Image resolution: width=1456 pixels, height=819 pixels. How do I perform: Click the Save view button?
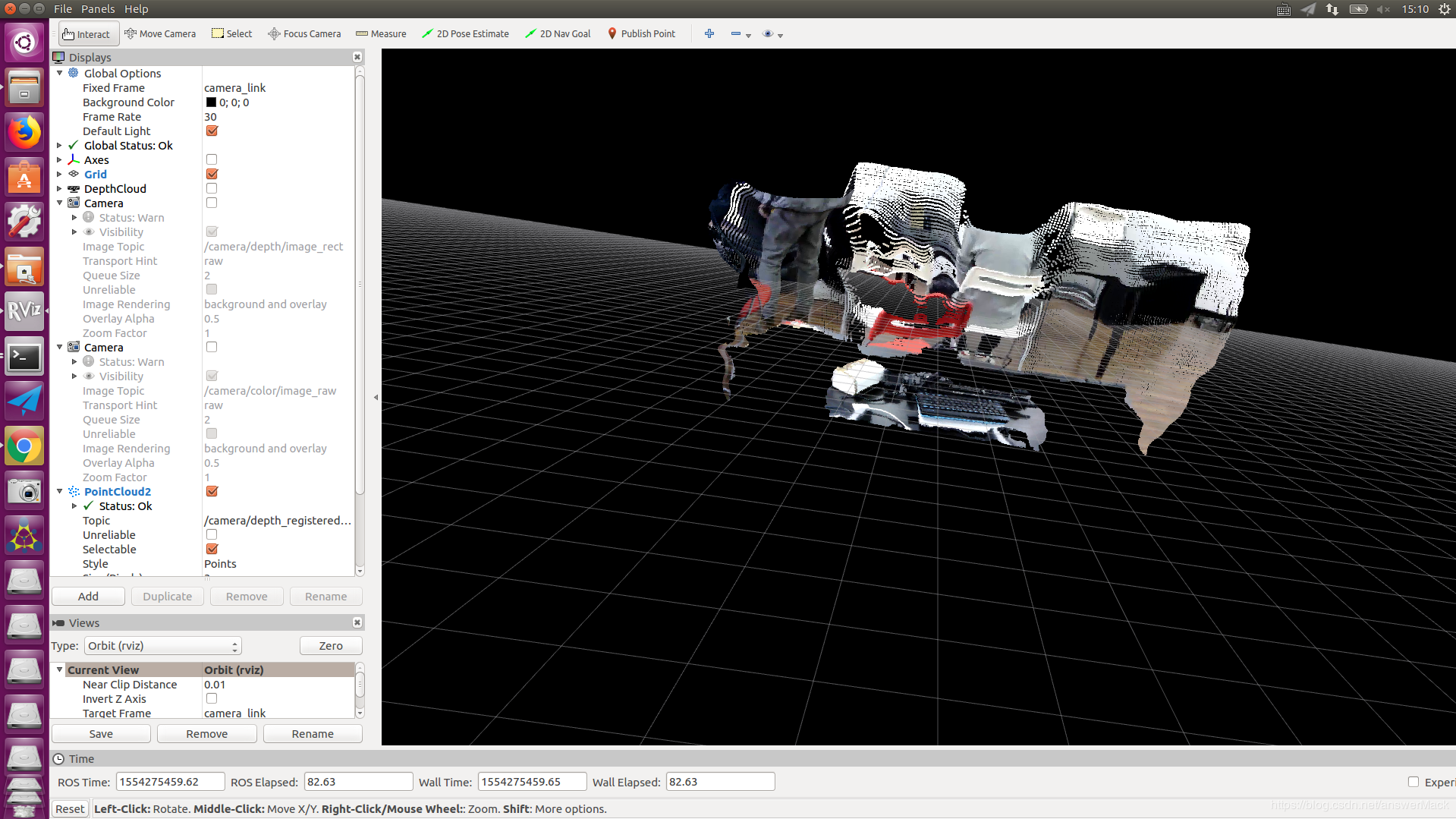tap(101, 734)
